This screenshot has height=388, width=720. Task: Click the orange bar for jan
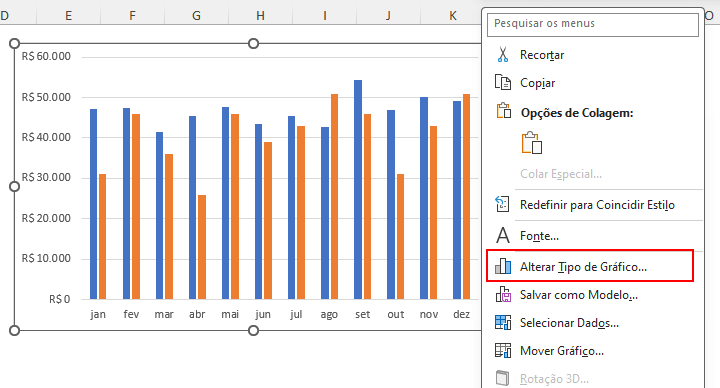tap(103, 237)
